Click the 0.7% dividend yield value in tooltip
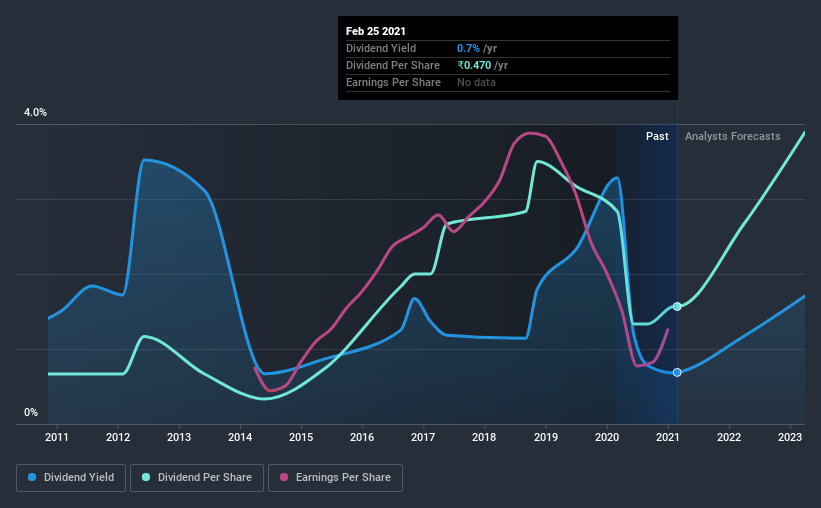This screenshot has height=508, width=821. coord(468,48)
